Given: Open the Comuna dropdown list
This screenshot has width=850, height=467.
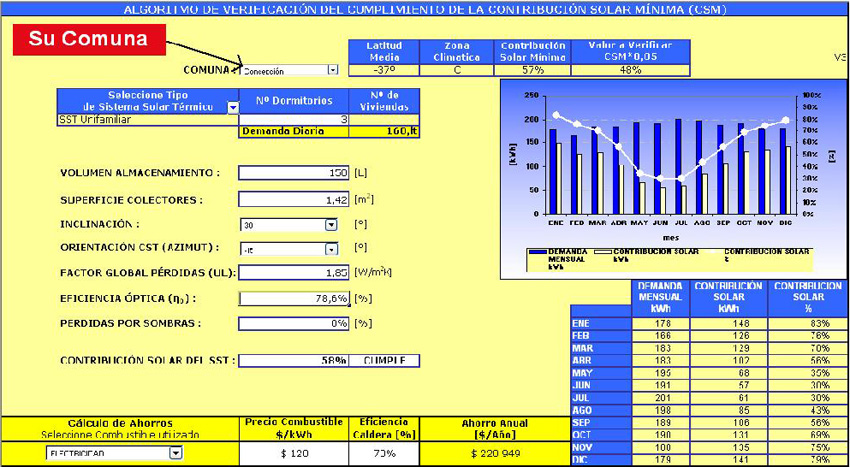Looking at the screenshot, I should 332,71.
